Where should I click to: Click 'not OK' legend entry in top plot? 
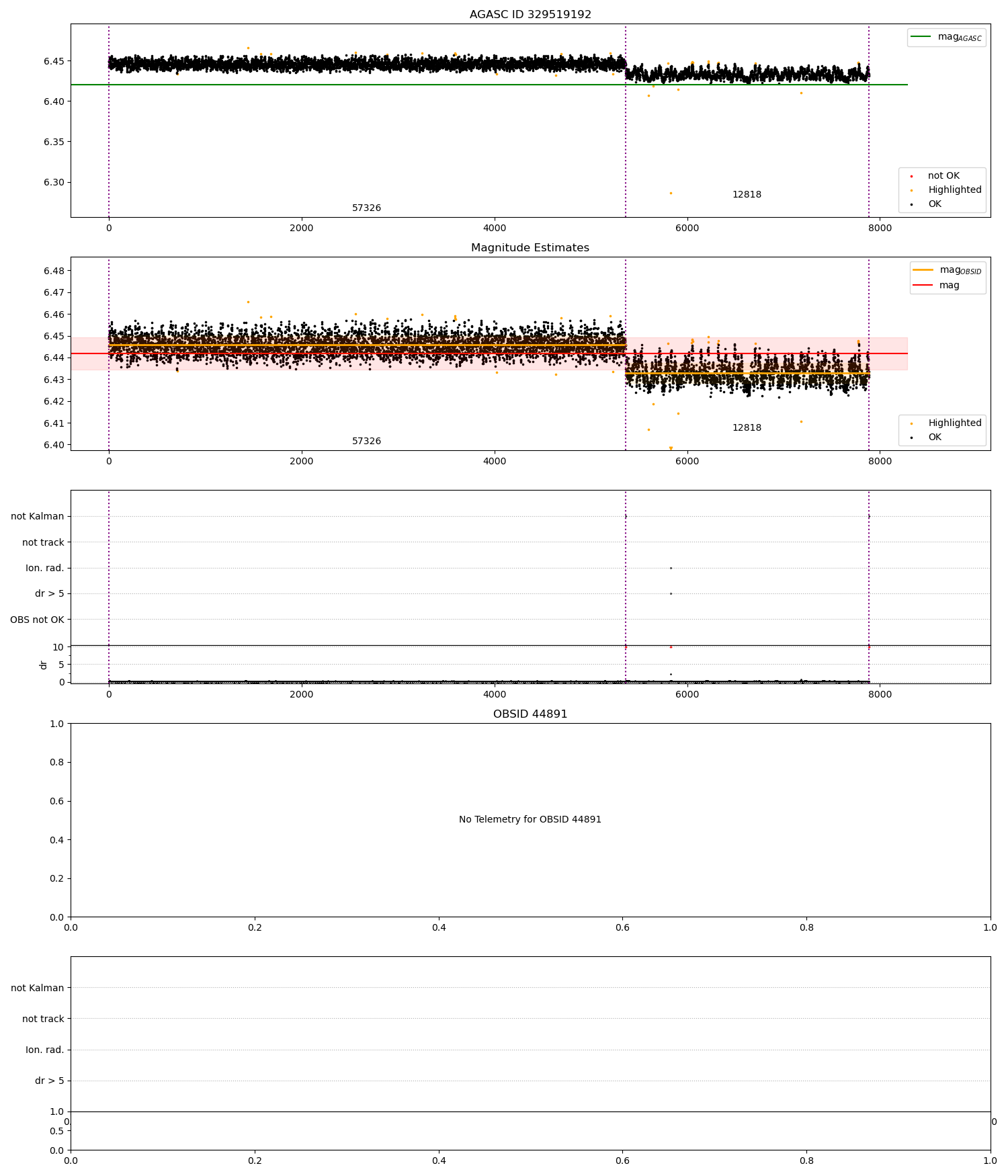coord(943,176)
